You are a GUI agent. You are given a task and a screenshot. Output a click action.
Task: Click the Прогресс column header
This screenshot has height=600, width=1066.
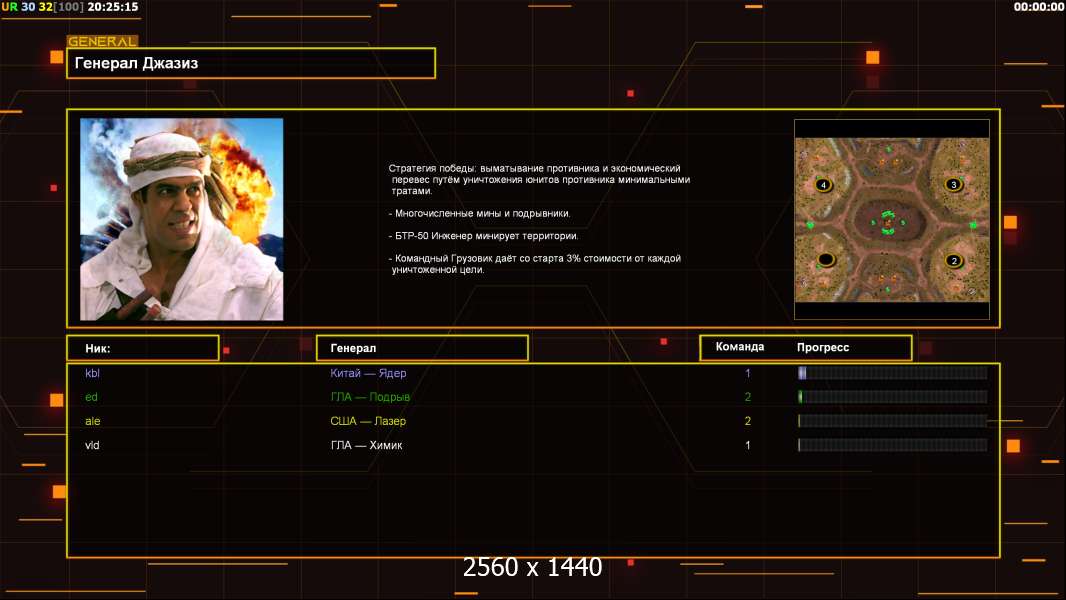coord(823,347)
